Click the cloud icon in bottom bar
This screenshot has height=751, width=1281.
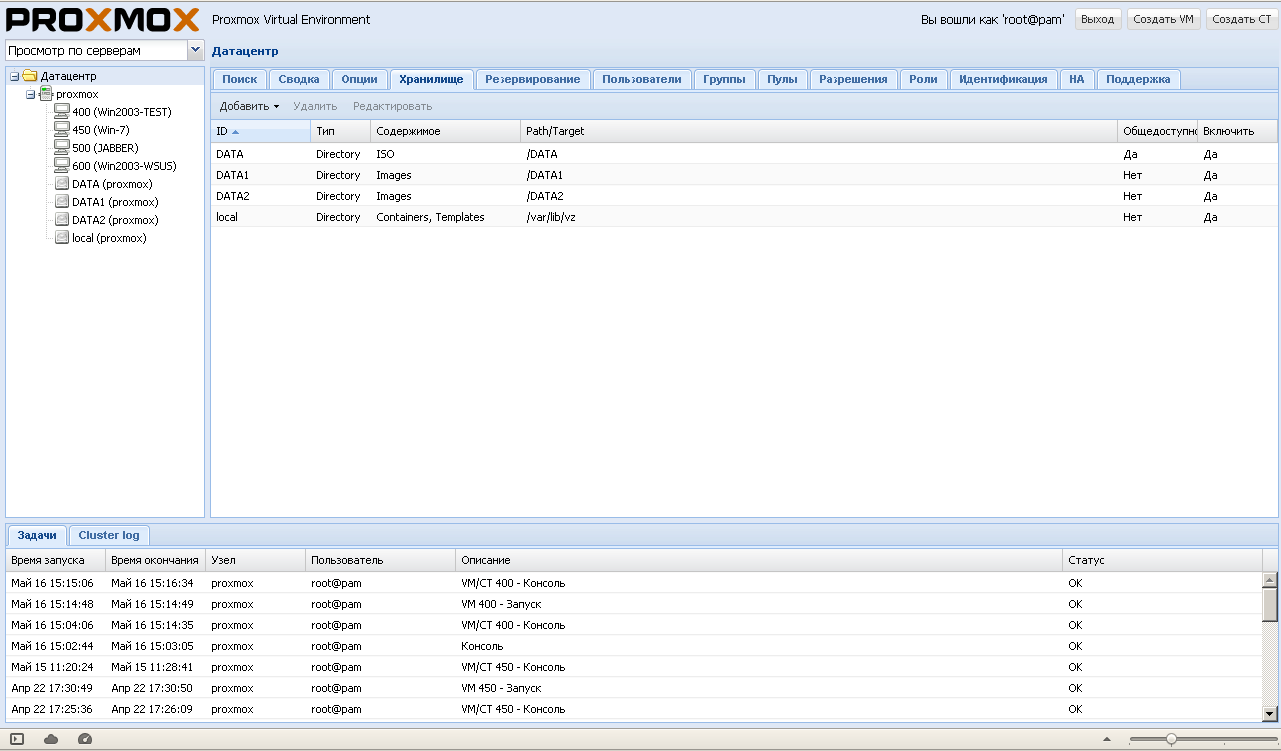[x=51, y=739]
